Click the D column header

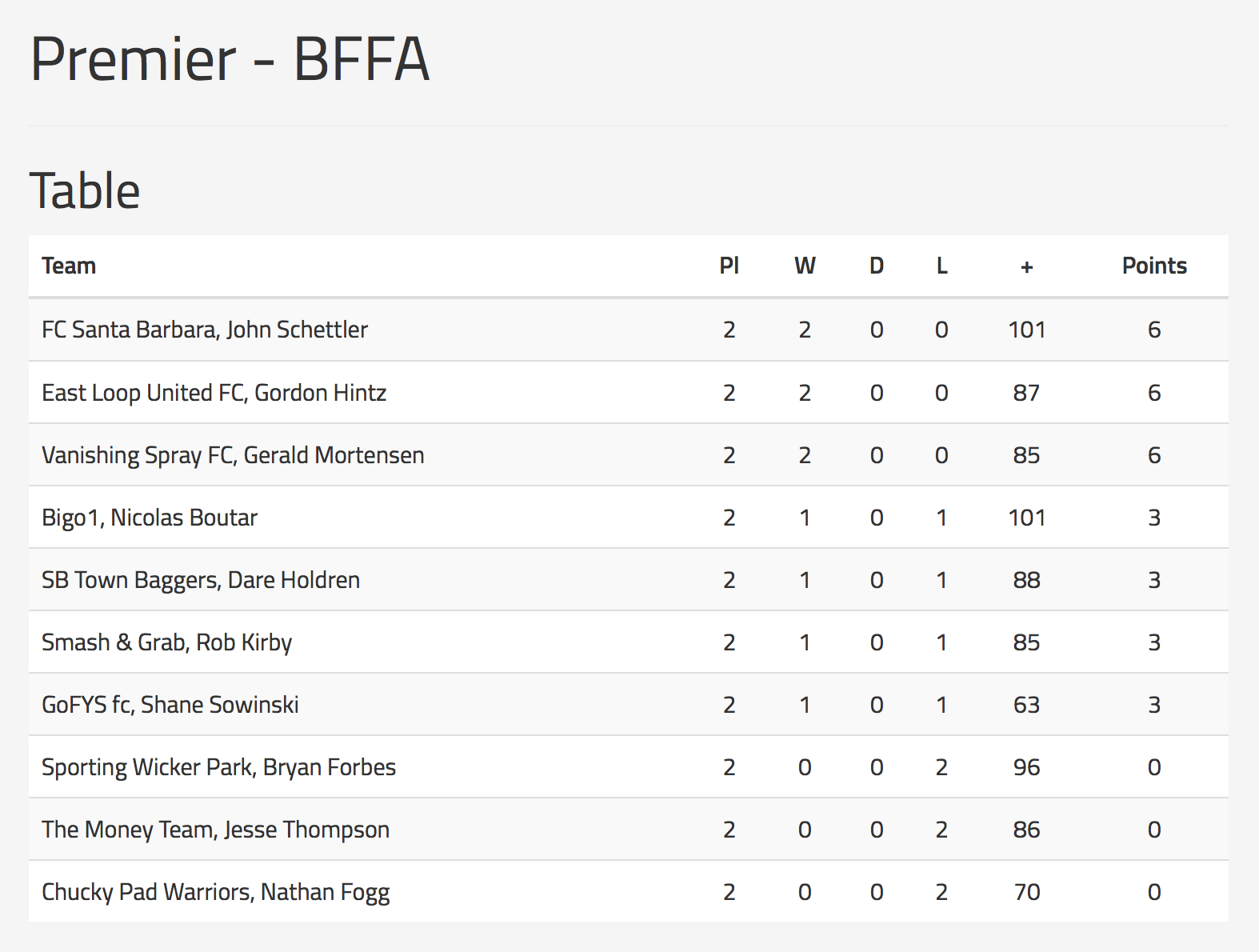point(877,266)
